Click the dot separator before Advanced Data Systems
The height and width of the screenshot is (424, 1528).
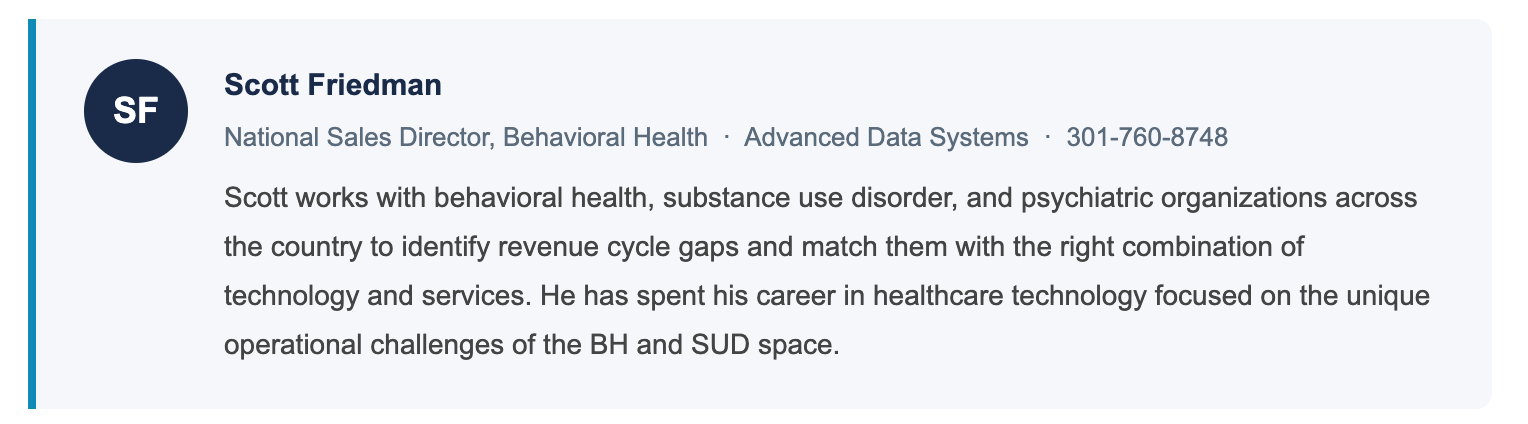(x=726, y=136)
